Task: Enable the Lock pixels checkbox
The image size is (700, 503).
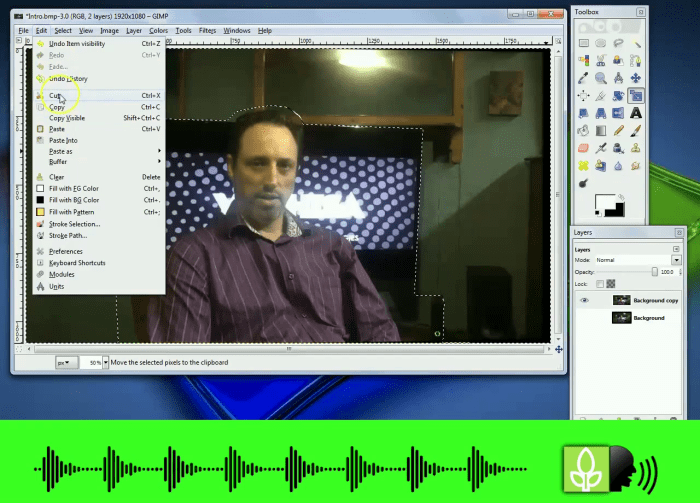Action: [599, 284]
